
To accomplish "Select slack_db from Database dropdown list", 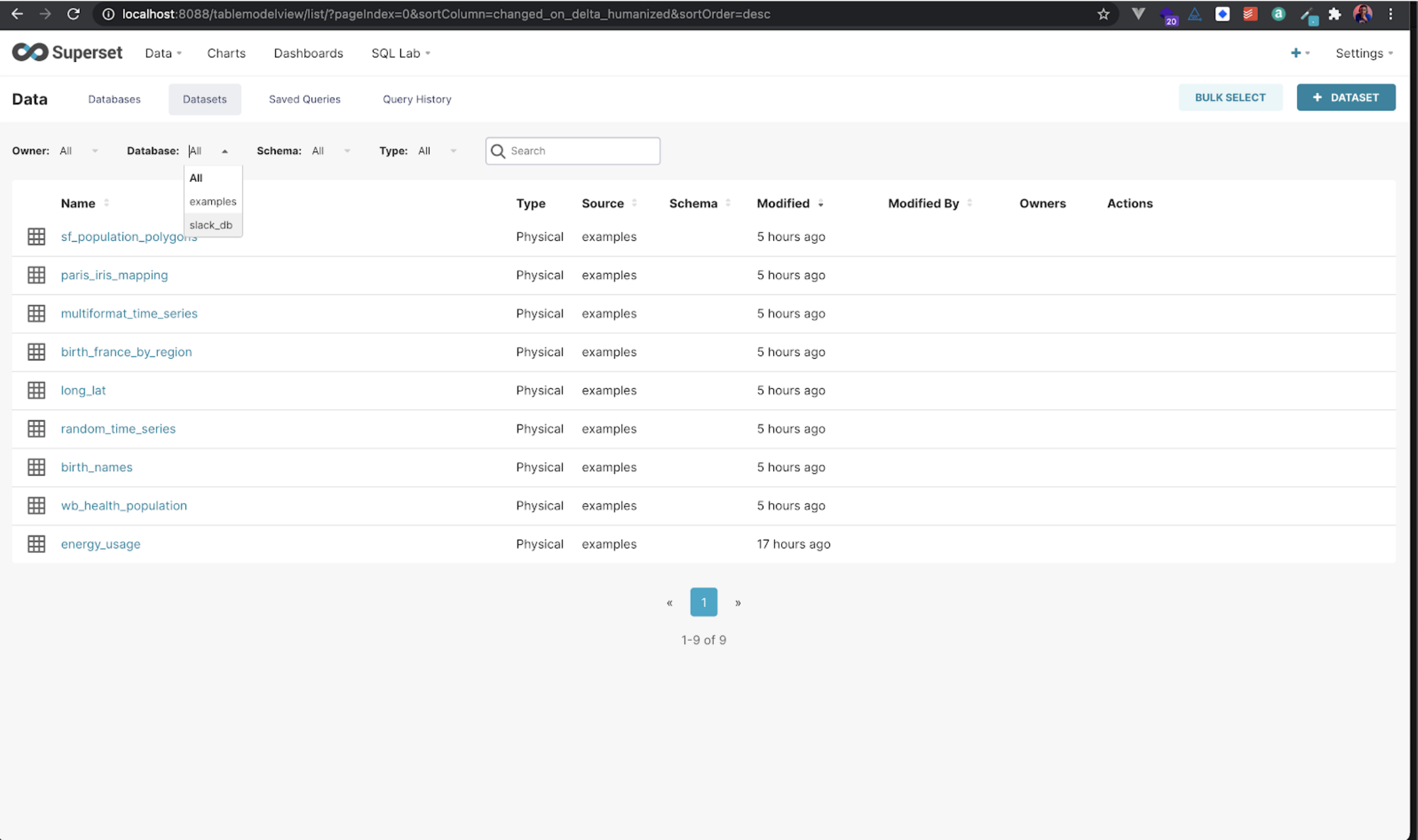I will tap(211, 225).
